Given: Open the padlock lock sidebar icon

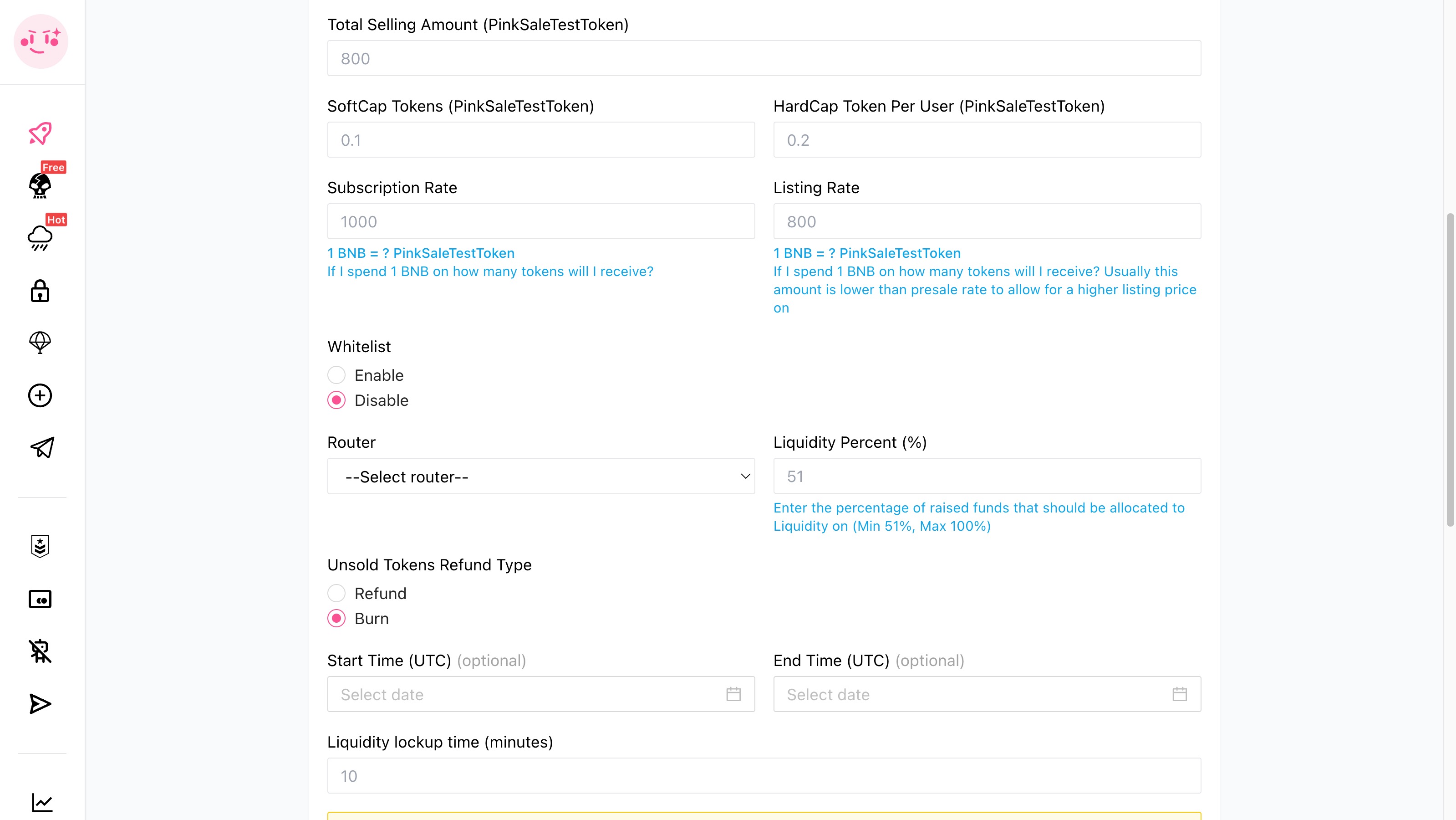Looking at the screenshot, I should (x=40, y=291).
